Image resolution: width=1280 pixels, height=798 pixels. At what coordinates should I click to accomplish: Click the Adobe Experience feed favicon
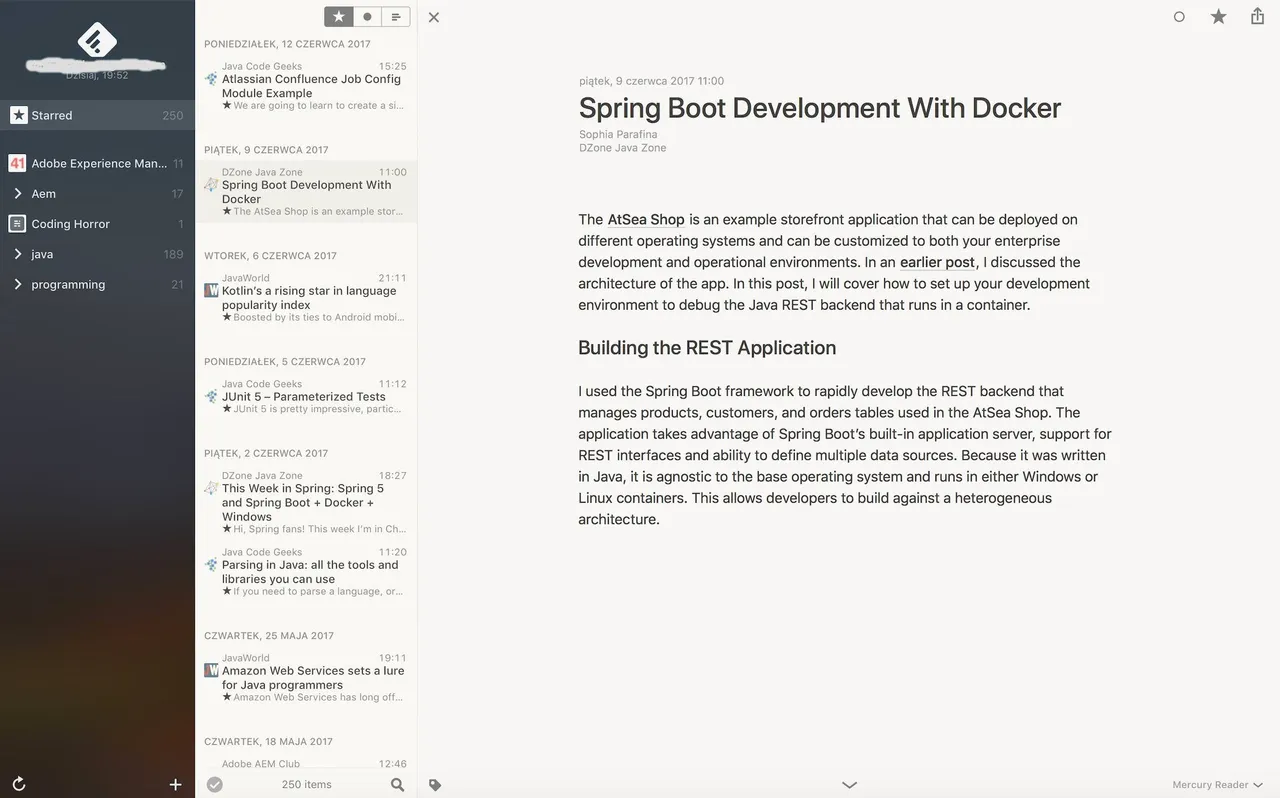coord(17,163)
